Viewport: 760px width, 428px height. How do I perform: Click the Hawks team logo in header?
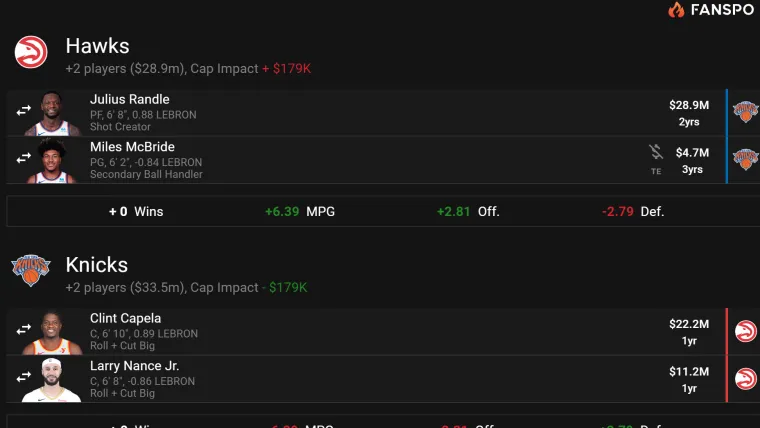(31, 52)
